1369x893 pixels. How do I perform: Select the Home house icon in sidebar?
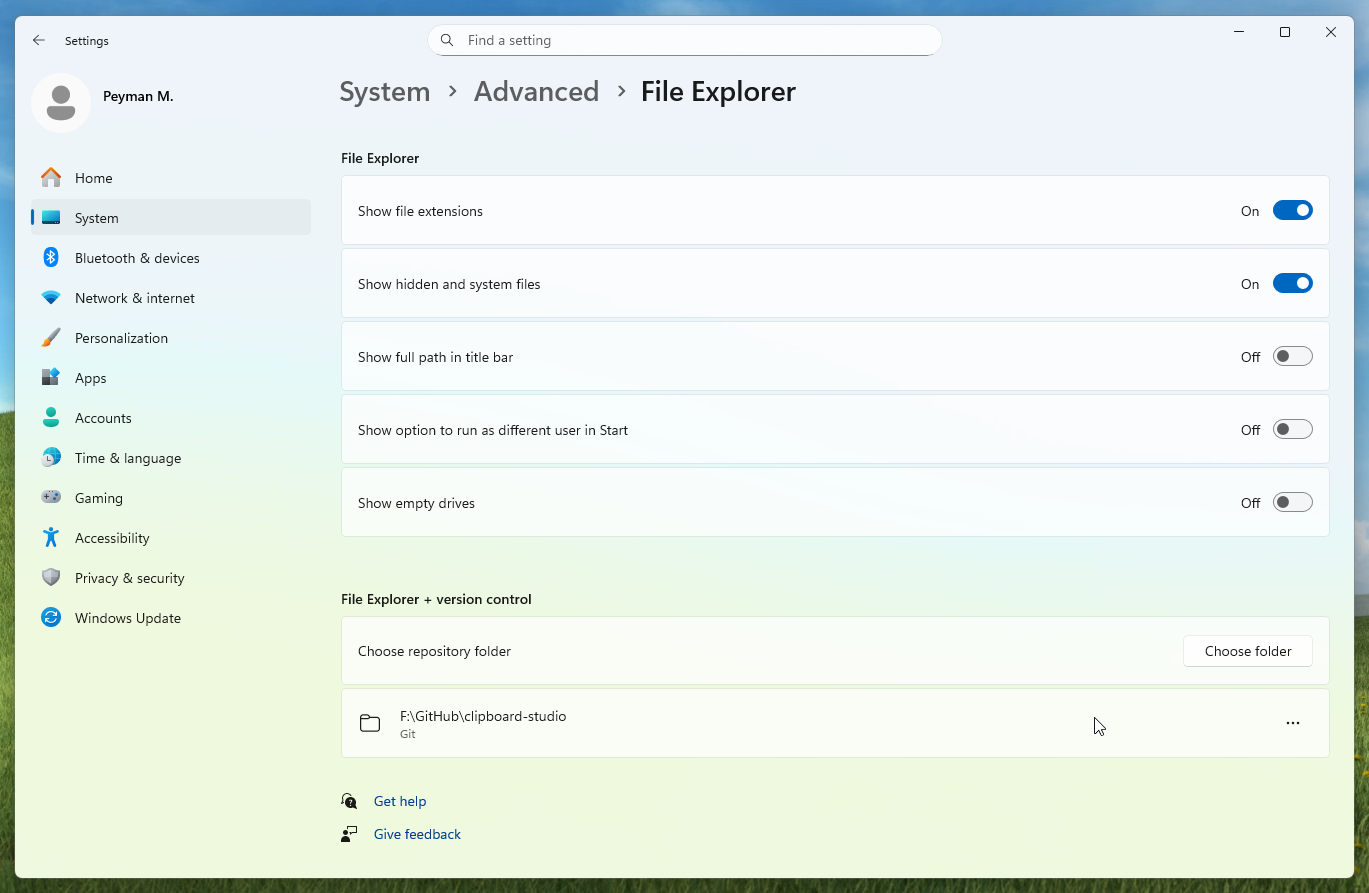click(x=51, y=178)
